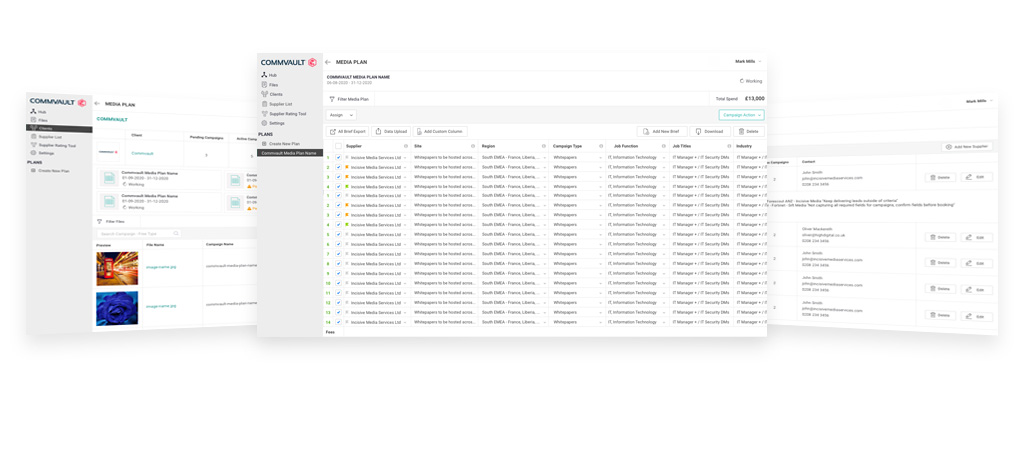The height and width of the screenshot is (450, 1024).
Task: Toggle the select-all checkbox in the table header
Action: coord(338,146)
